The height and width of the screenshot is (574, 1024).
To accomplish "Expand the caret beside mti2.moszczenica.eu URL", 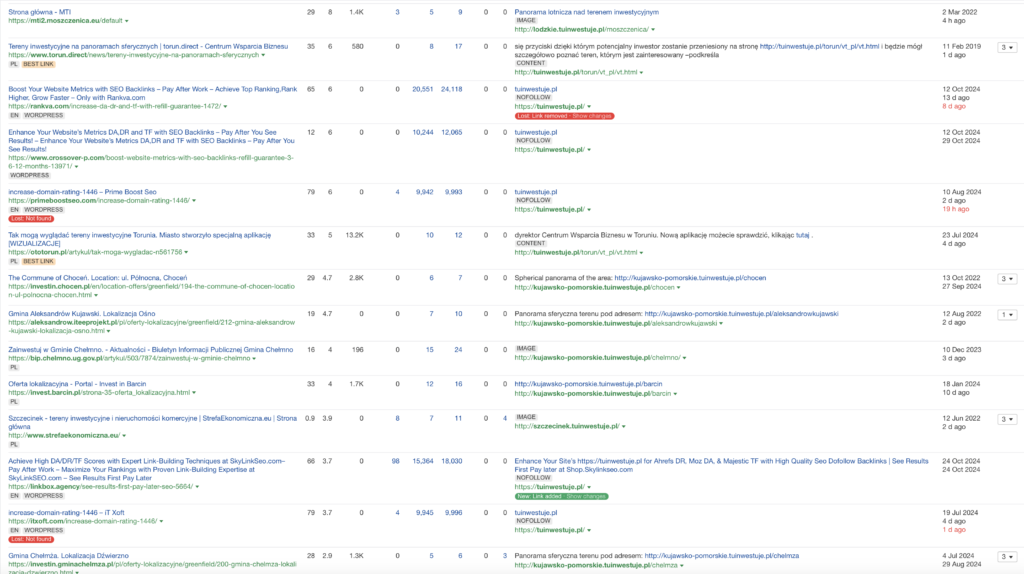I will click(127, 21).
